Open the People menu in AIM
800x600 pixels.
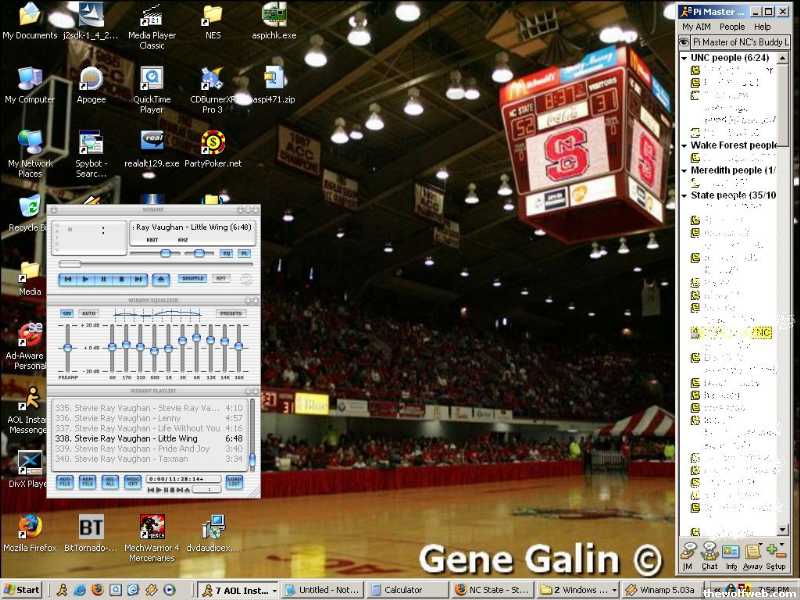click(732, 27)
